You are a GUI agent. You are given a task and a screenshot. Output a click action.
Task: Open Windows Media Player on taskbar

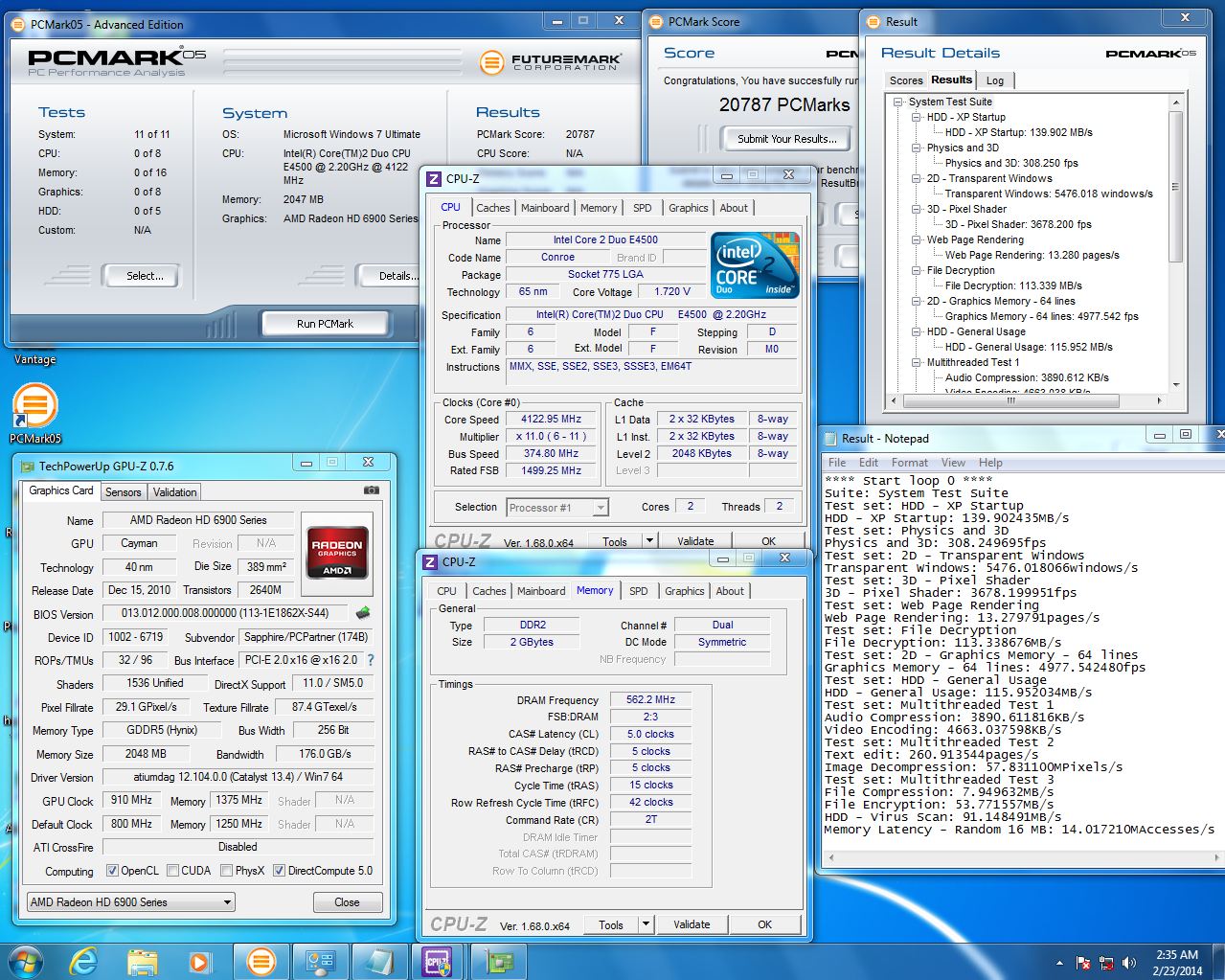coord(199,961)
